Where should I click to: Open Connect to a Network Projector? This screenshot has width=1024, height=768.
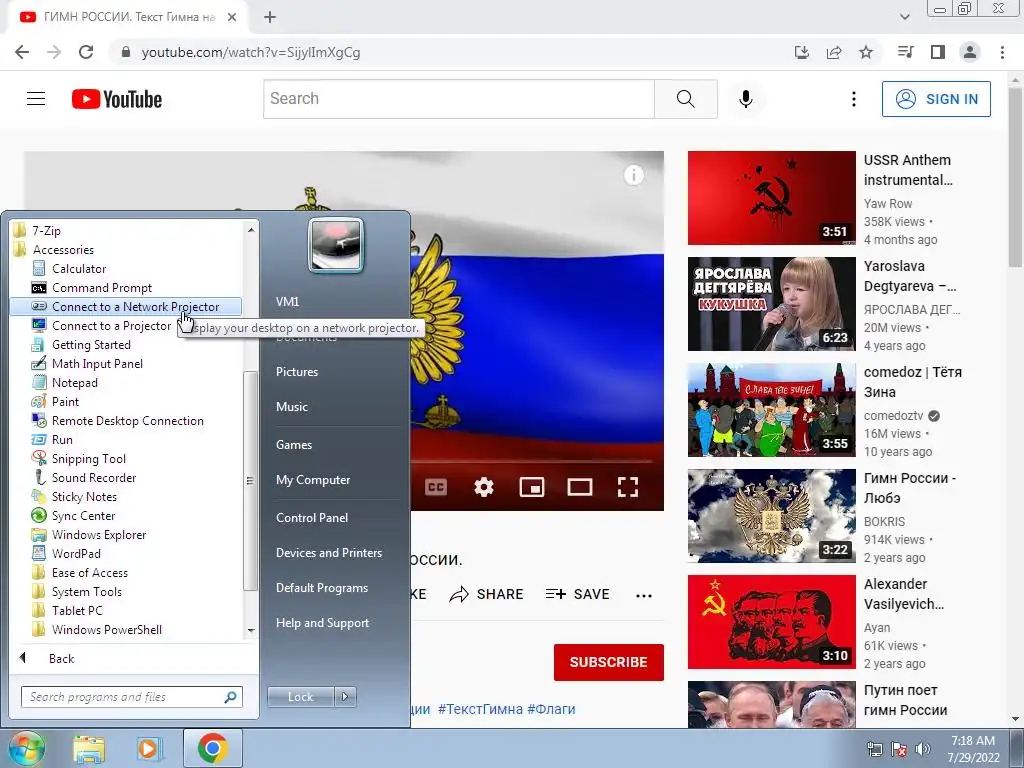pos(125,306)
